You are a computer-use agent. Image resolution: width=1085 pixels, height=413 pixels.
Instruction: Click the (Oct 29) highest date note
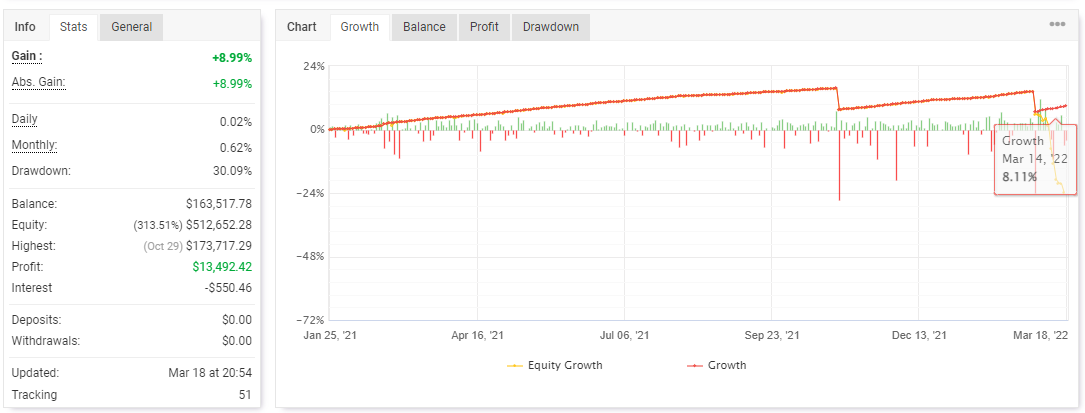pos(163,246)
